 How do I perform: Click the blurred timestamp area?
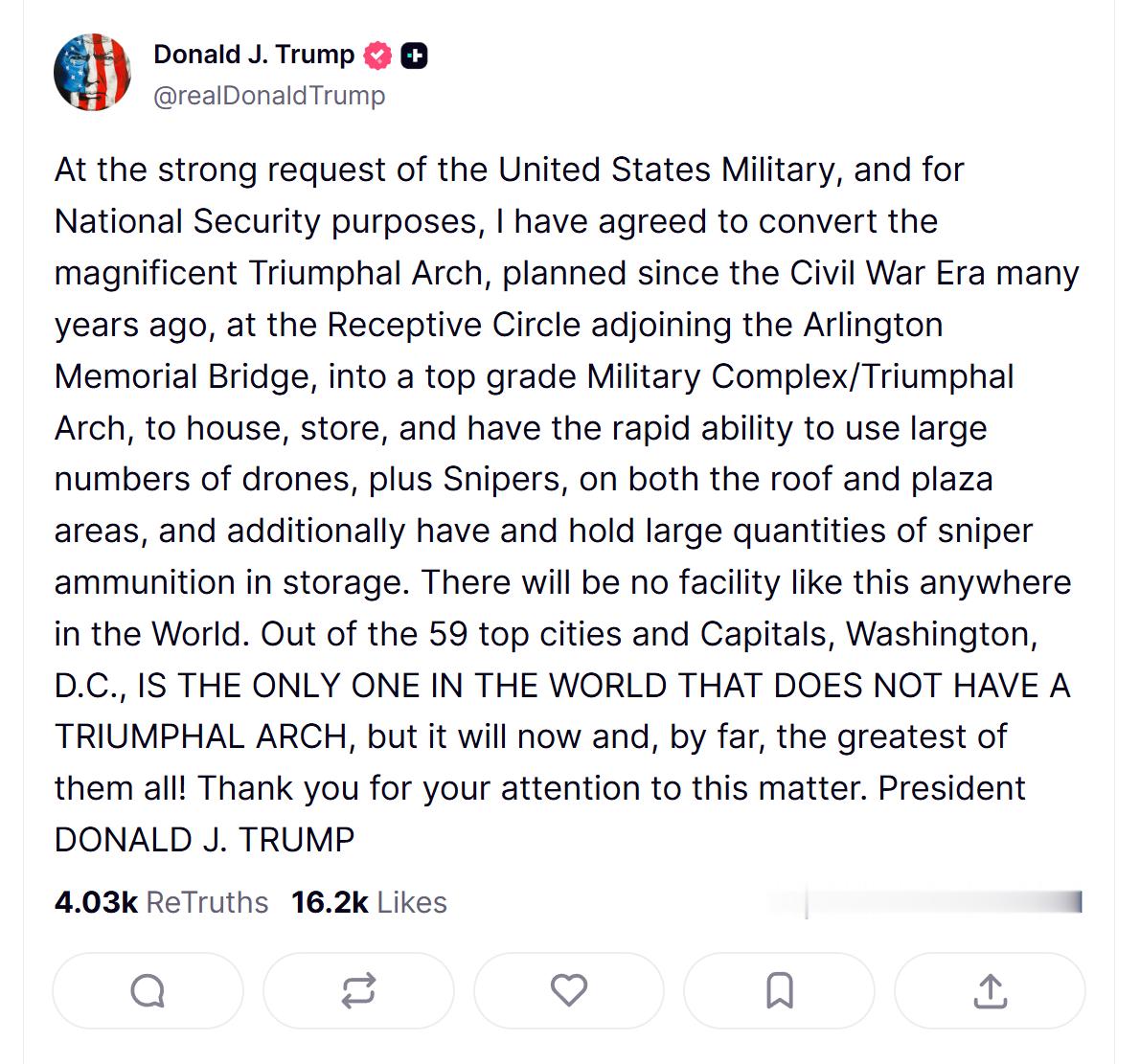pos(926,902)
